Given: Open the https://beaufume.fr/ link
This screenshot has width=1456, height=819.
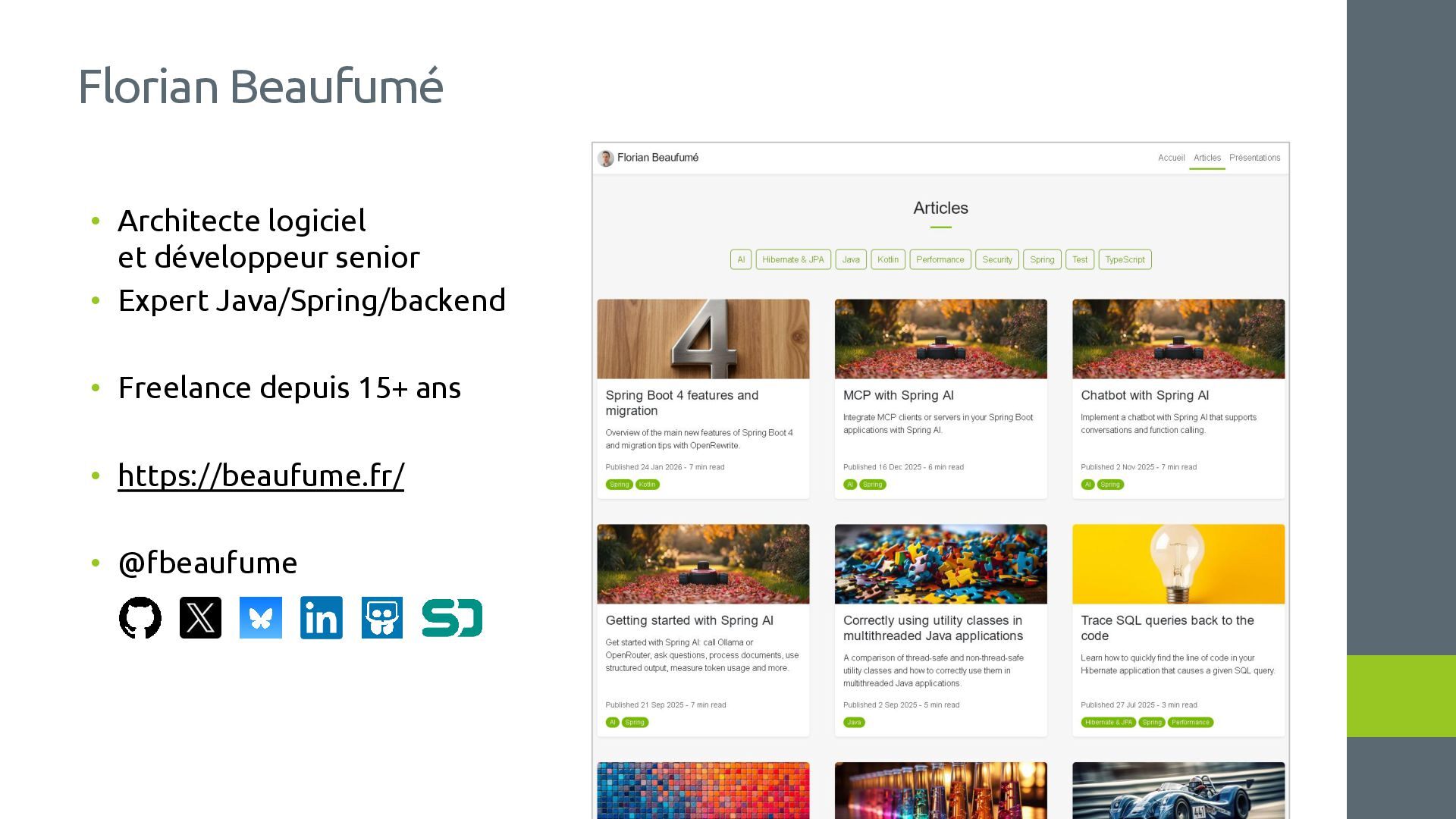Looking at the screenshot, I should coord(261,475).
